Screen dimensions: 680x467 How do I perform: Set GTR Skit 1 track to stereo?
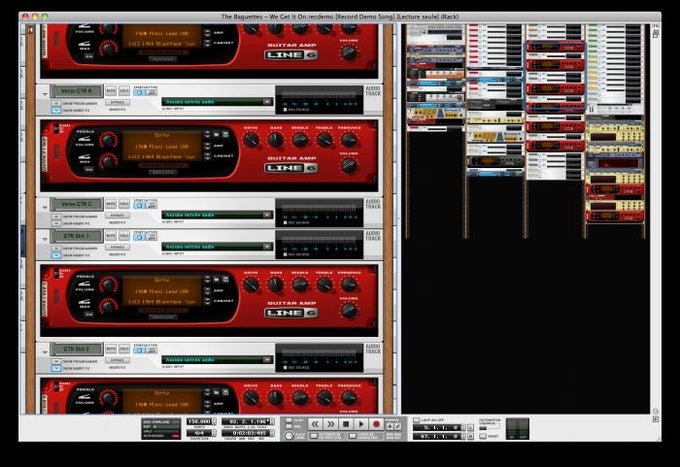[x=151, y=237]
